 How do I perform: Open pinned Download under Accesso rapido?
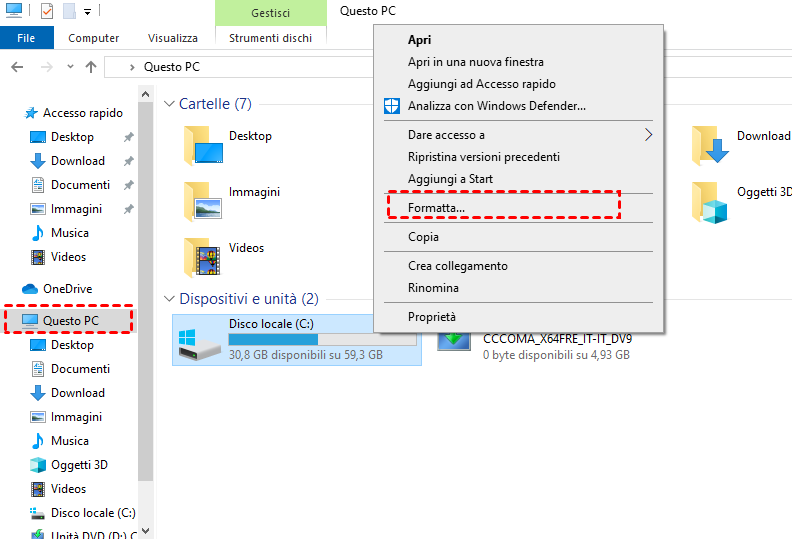point(78,161)
